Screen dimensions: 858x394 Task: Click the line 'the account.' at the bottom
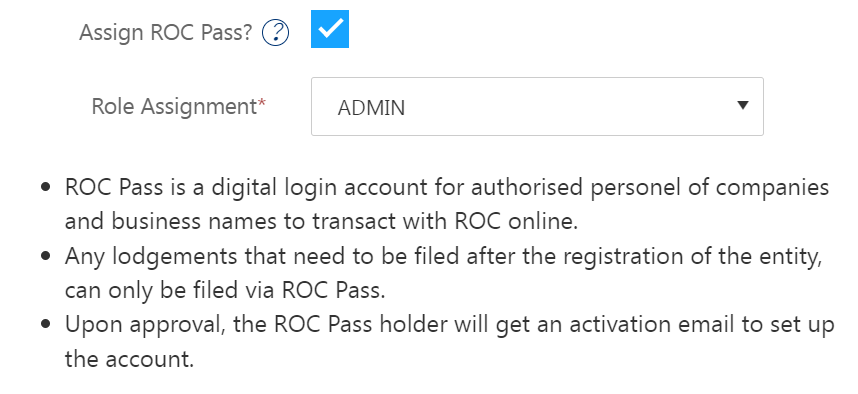(x=130, y=360)
